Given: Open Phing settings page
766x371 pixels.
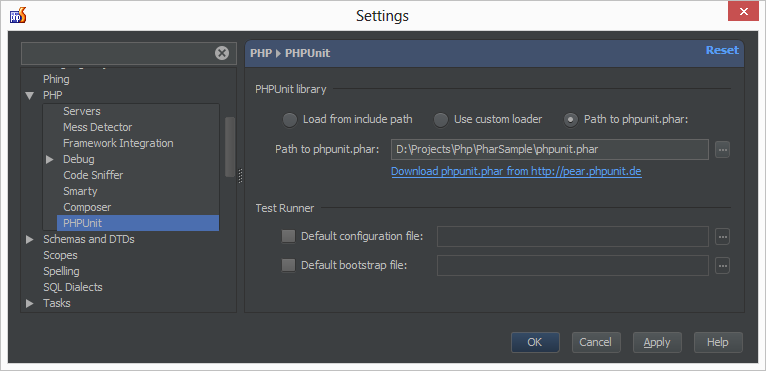Looking at the screenshot, I should click(56, 79).
